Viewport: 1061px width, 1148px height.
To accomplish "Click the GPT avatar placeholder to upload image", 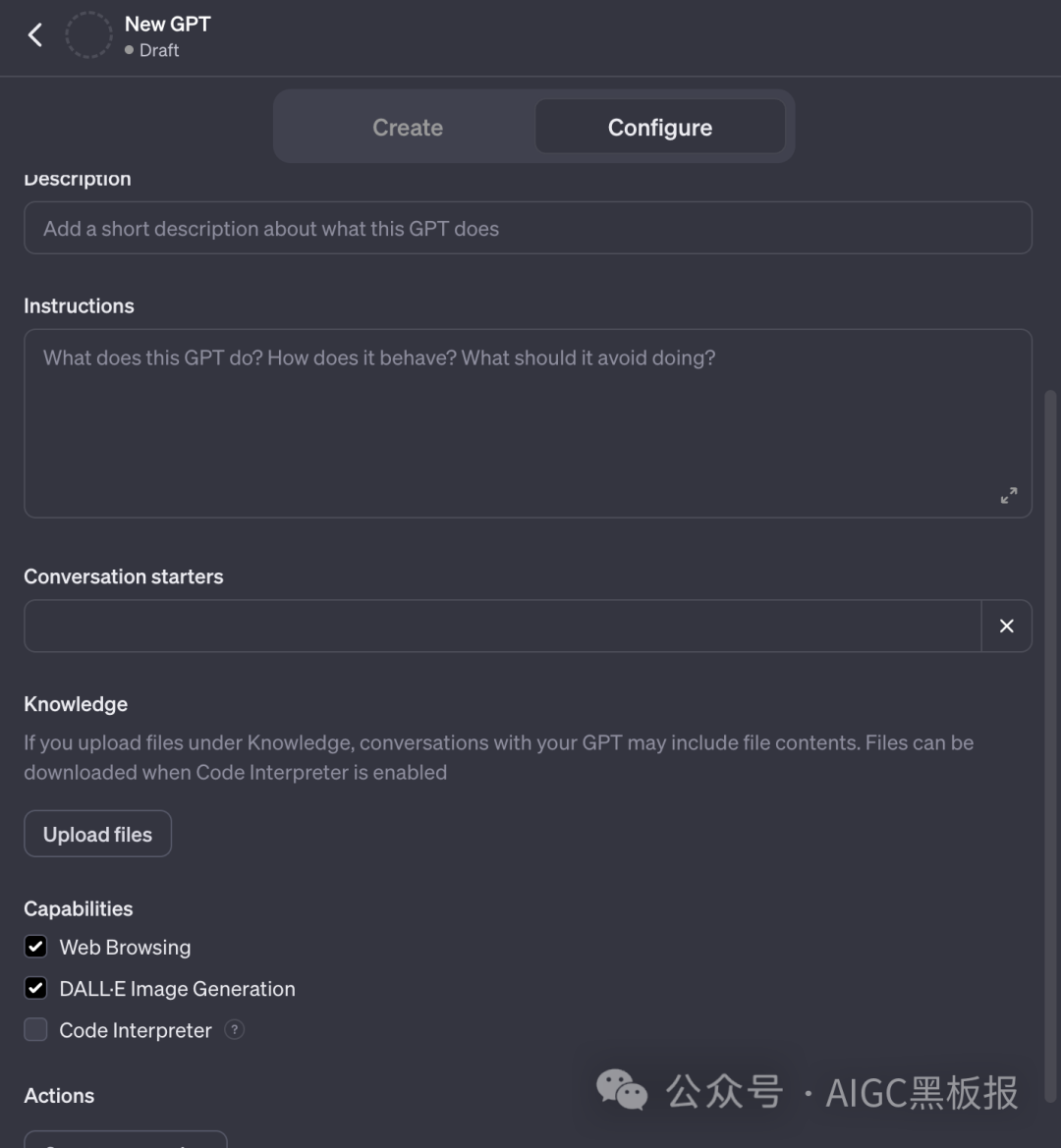I will [x=88, y=33].
